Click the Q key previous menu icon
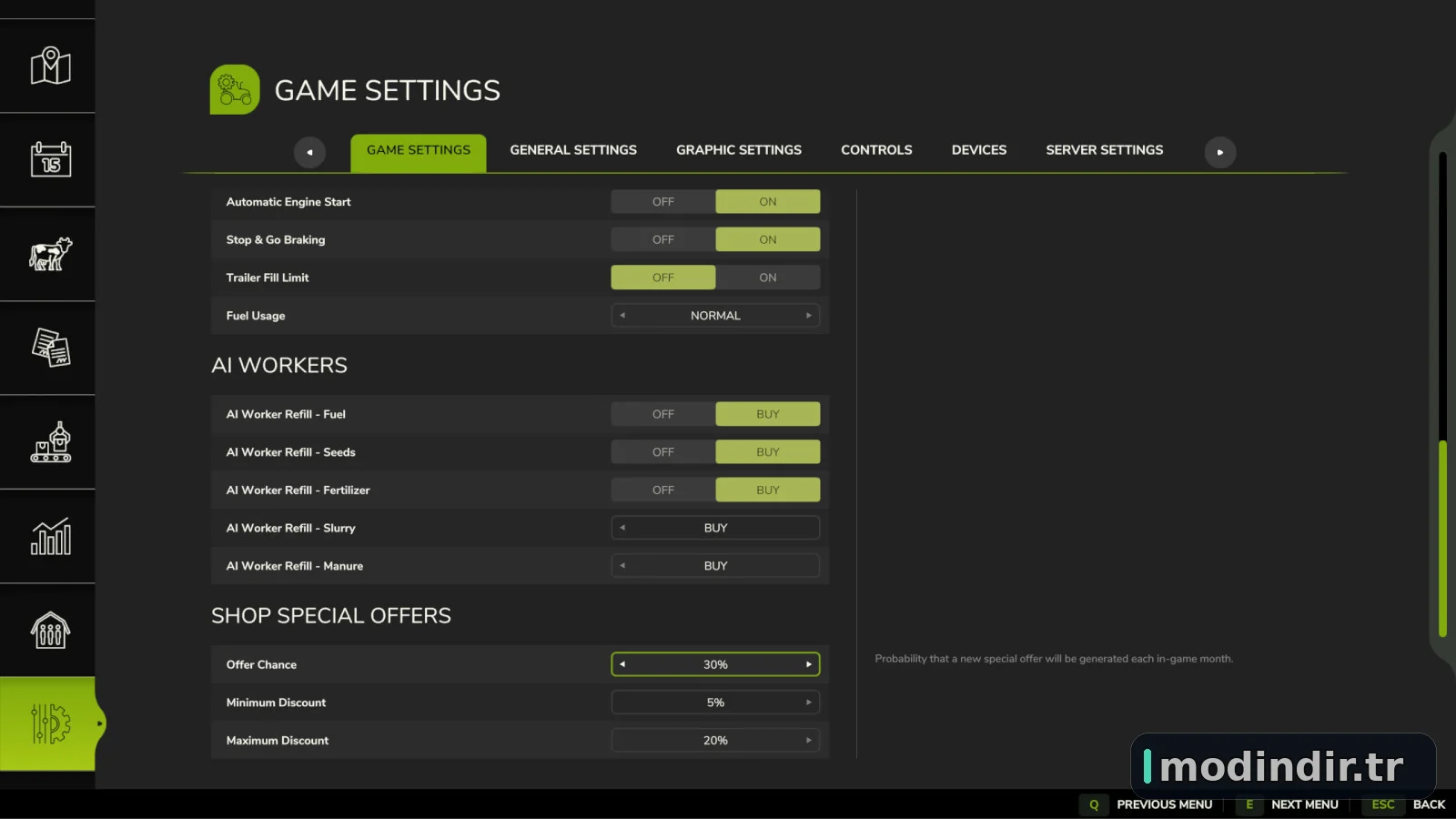The width and height of the screenshot is (1456, 819). coord(1094,804)
